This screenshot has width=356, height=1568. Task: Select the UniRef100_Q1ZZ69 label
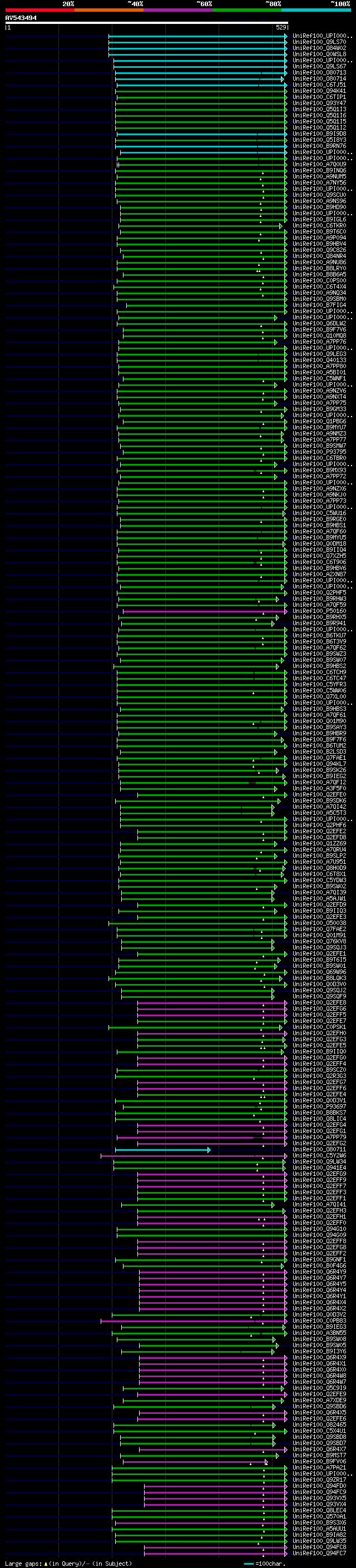pos(319,844)
